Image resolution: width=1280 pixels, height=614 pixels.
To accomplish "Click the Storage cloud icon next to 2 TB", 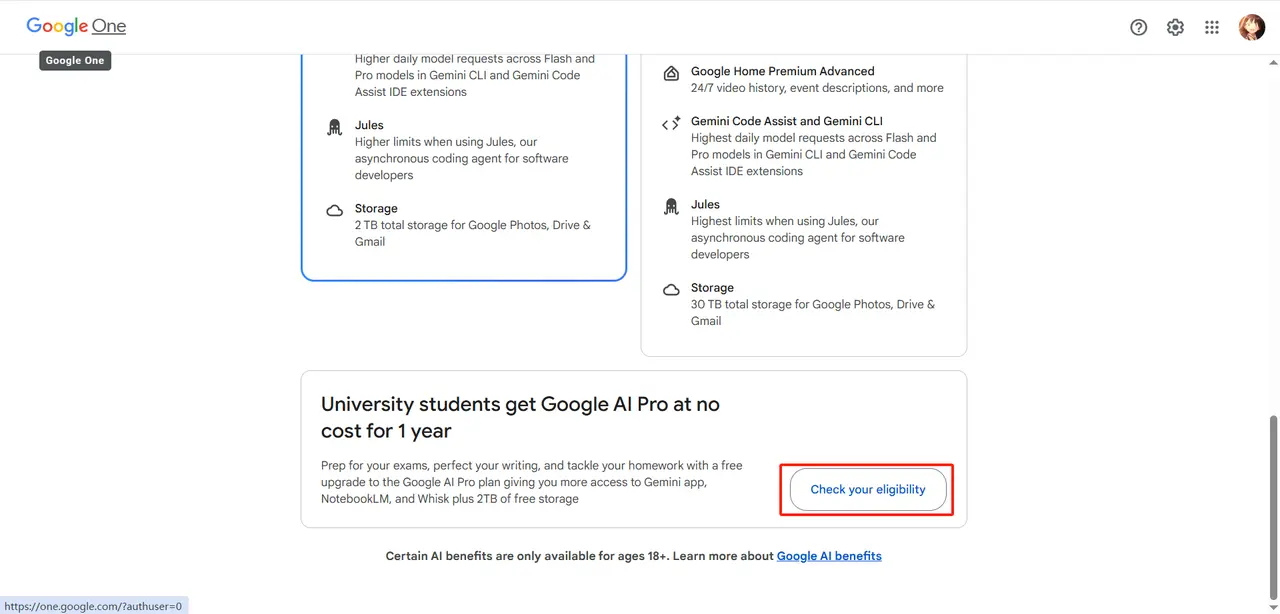I will (x=334, y=210).
